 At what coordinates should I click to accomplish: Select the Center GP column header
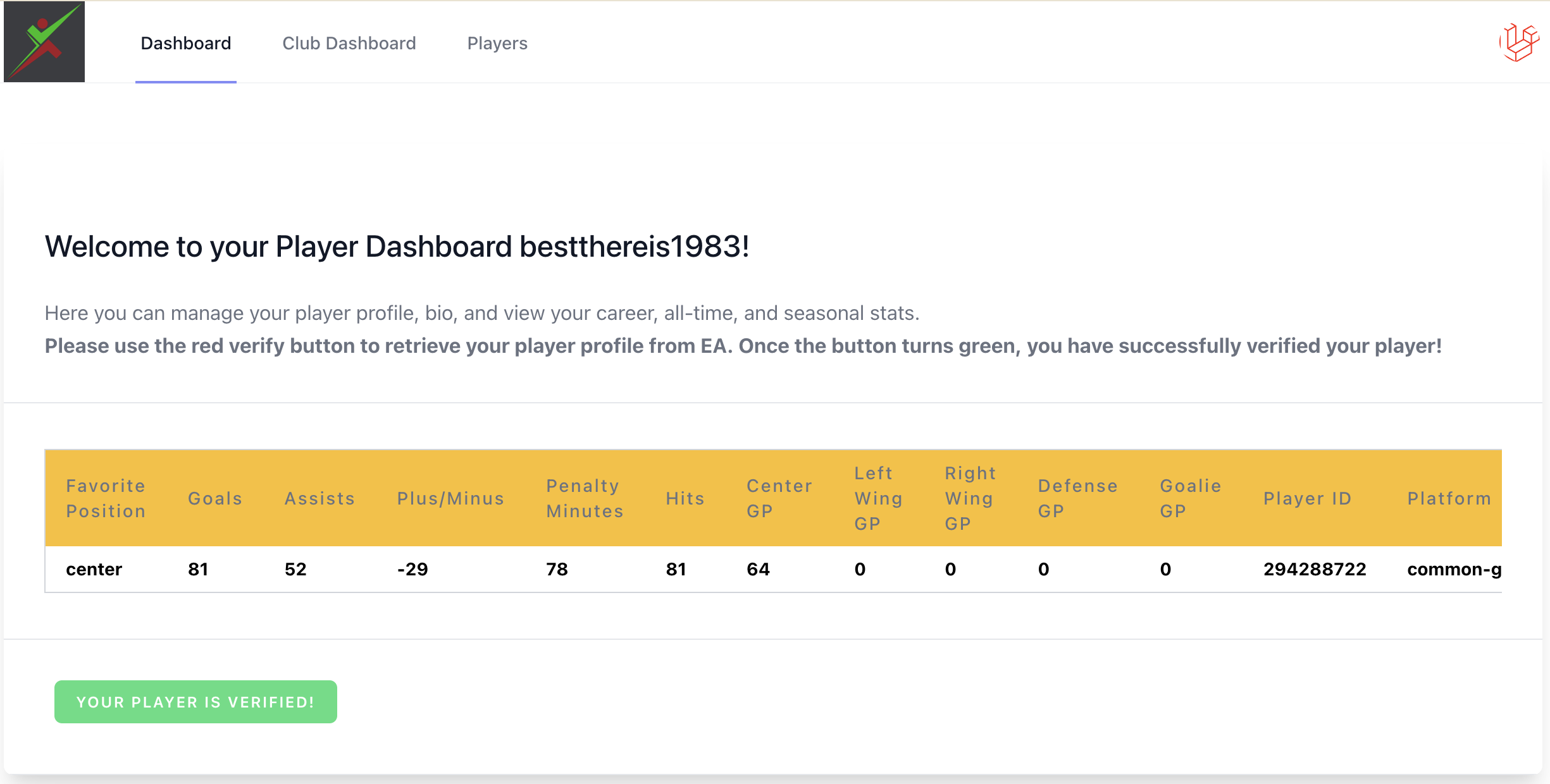coord(779,498)
